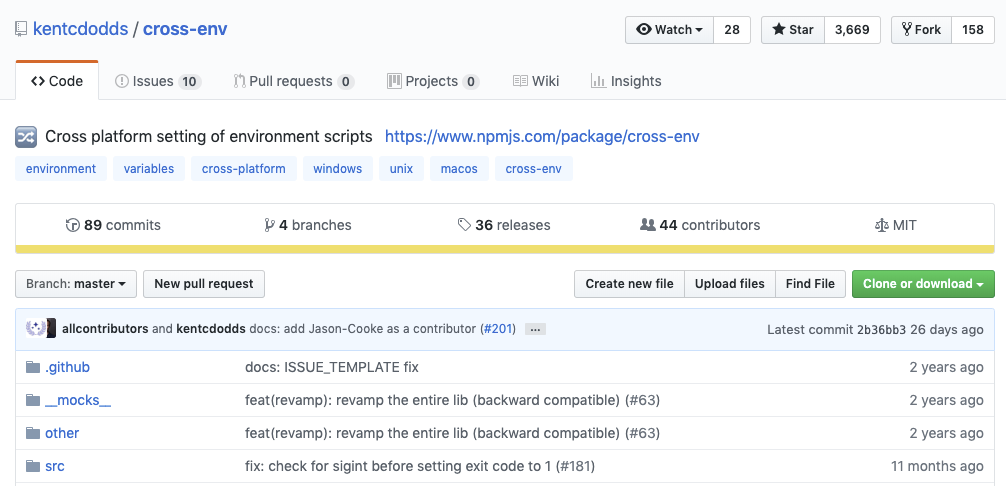Click the code brackets icon on Code tab
This screenshot has width=1006, height=486.
[38, 81]
